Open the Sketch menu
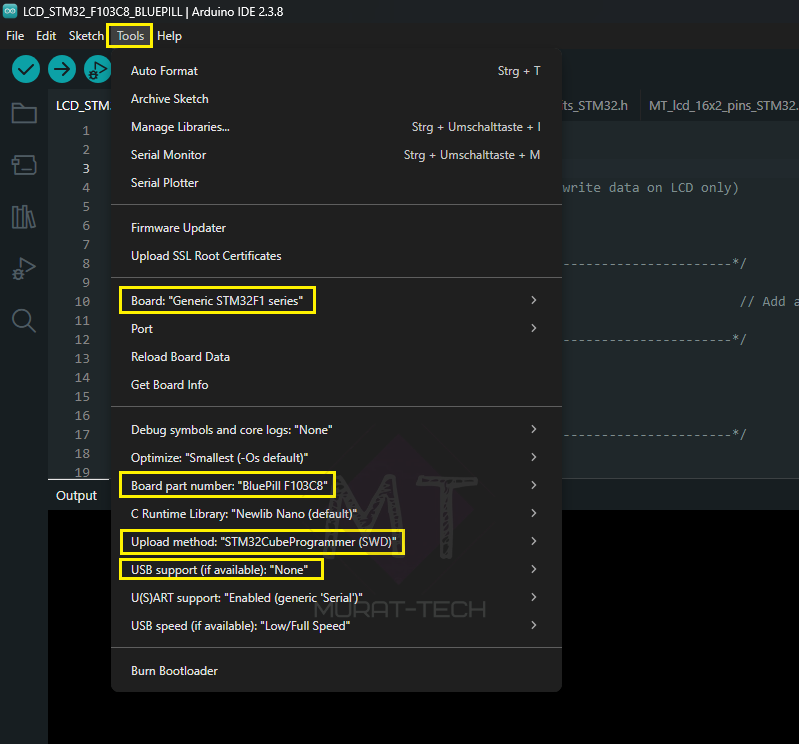 pyautogui.click(x=86, y=36)
